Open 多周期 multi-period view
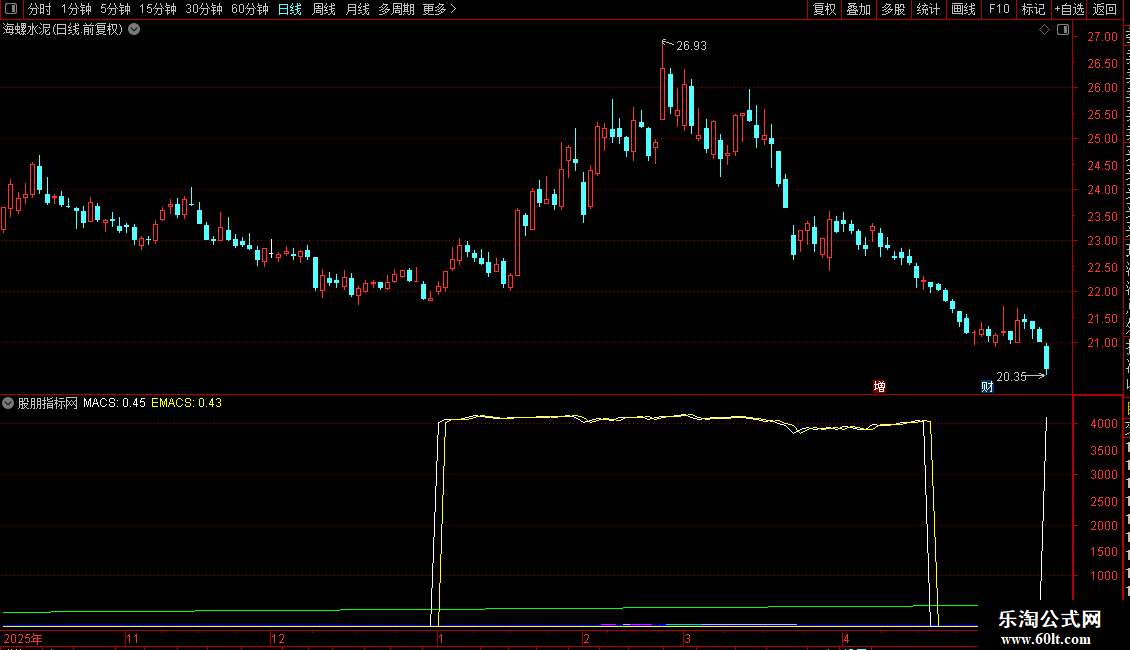 click(x=396, y=9)
